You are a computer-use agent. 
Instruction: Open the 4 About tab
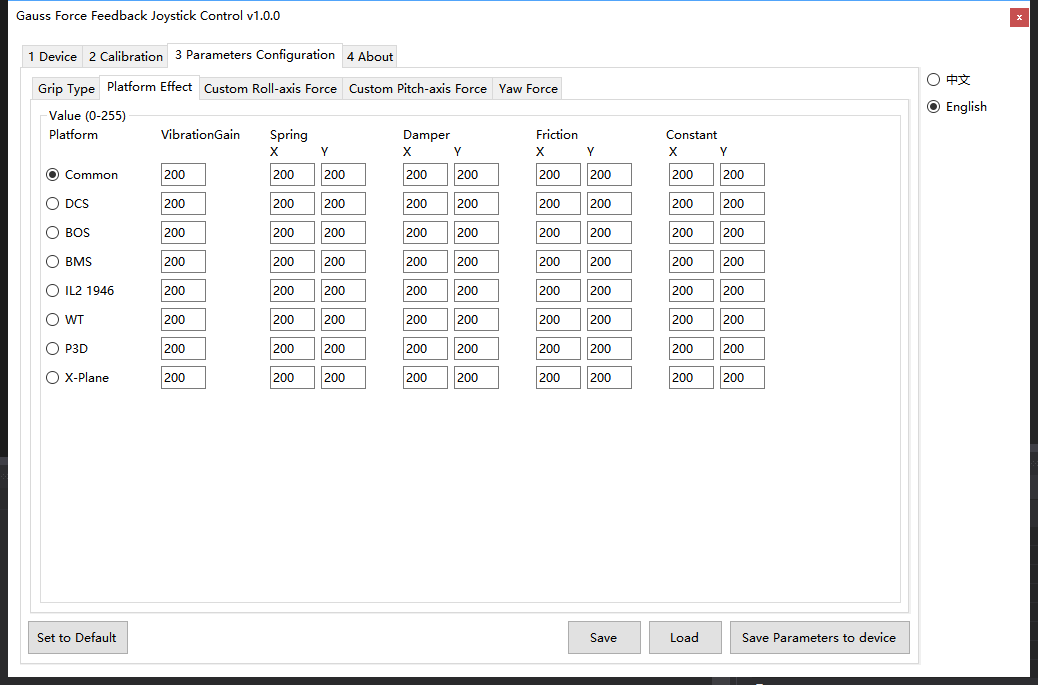[369, 56]
